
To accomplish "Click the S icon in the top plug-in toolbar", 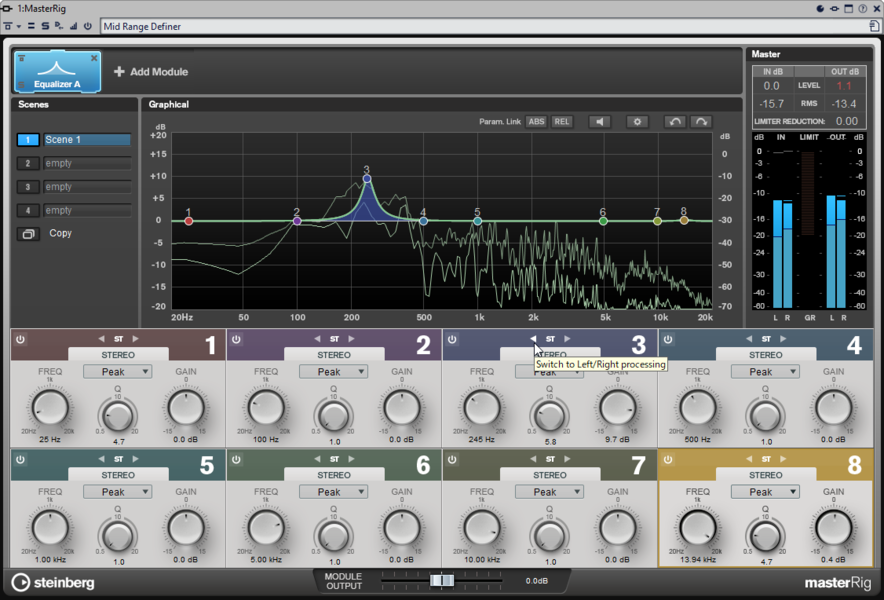I will 45,26.
